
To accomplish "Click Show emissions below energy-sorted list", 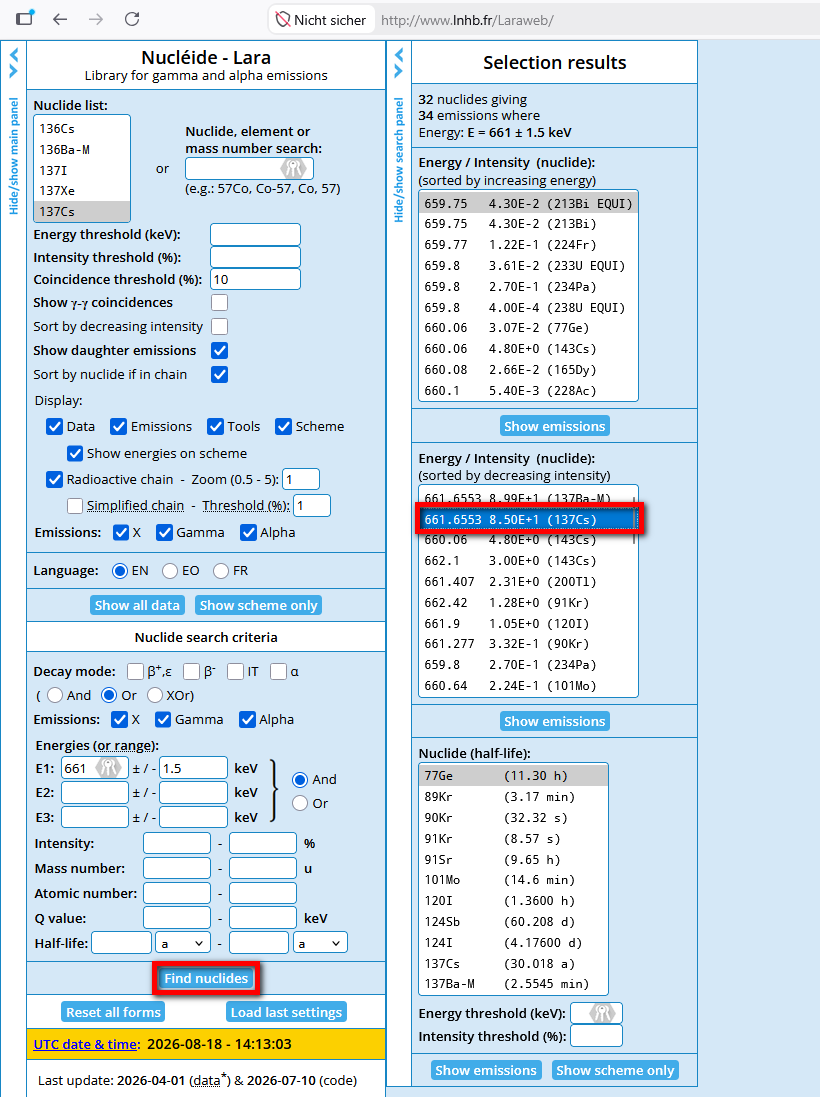I will (x=555, y=426).
